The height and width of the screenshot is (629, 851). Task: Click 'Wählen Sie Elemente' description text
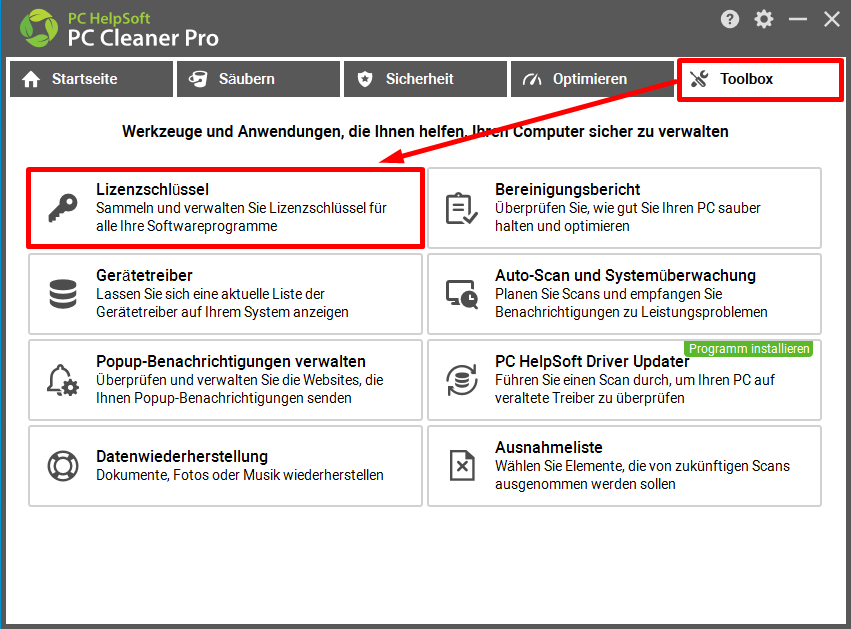coord(643,475)
